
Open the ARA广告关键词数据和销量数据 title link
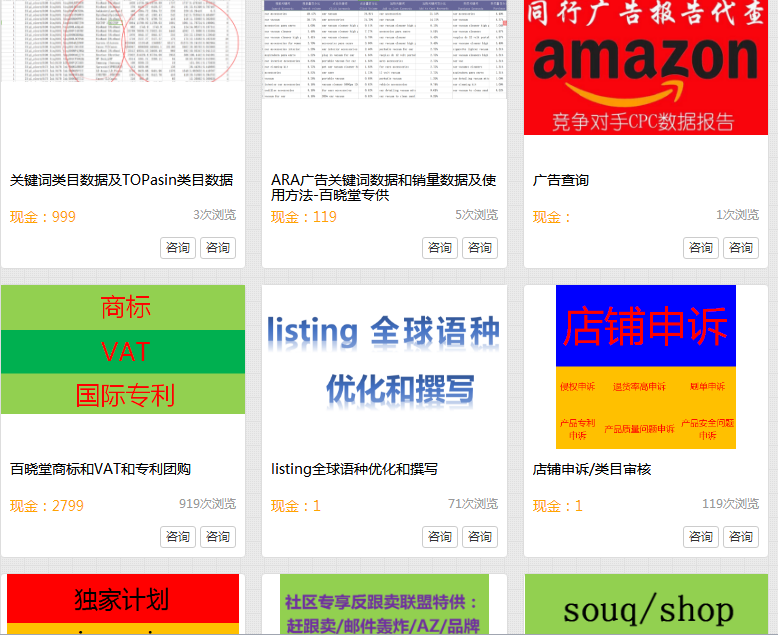pos(384,188)
